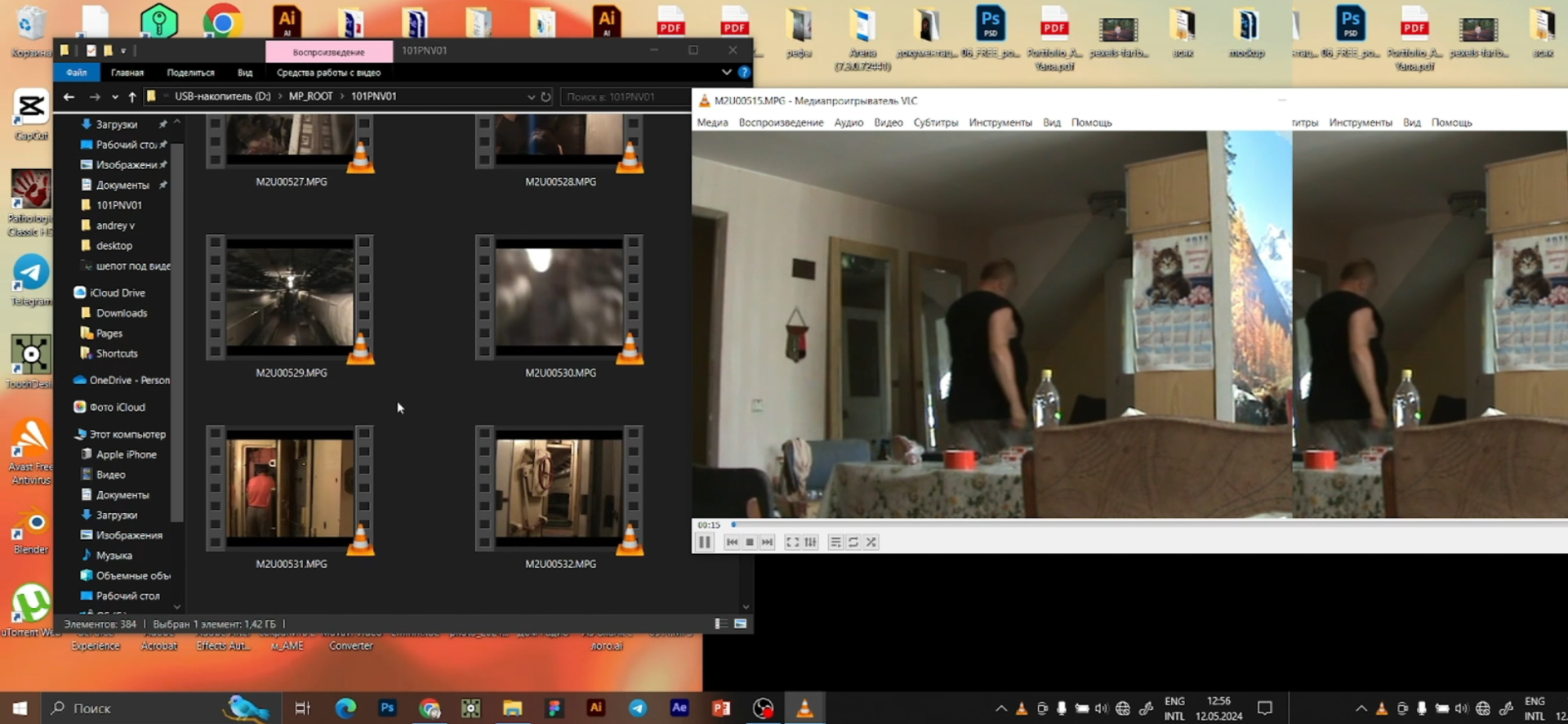This screenshot has width=1568, height=724.
Task: Click the Поиск box in taskbar
Action: 131,708
